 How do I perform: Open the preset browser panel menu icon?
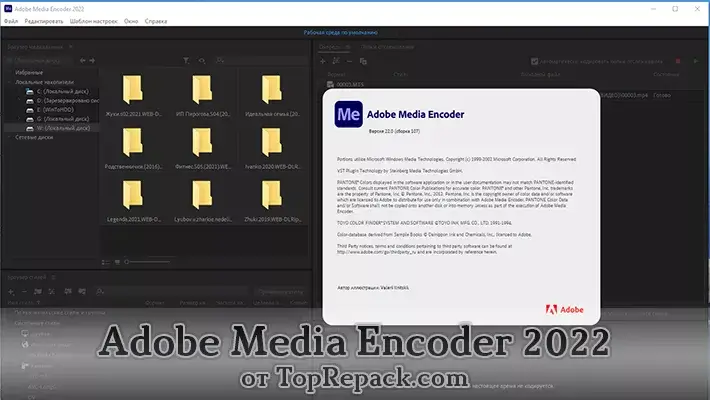53,277
